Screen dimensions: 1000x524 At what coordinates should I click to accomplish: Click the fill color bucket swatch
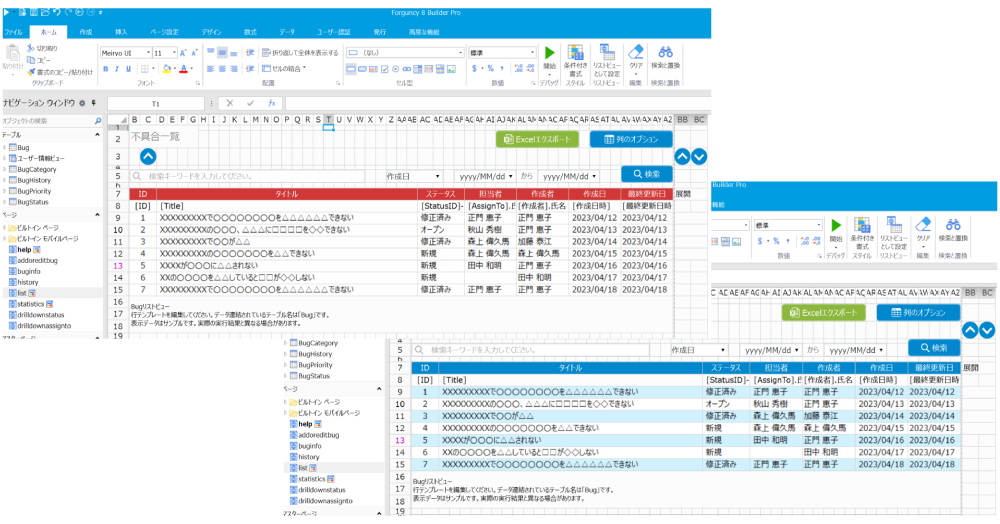pyautogui.click(x=167, y=69)
